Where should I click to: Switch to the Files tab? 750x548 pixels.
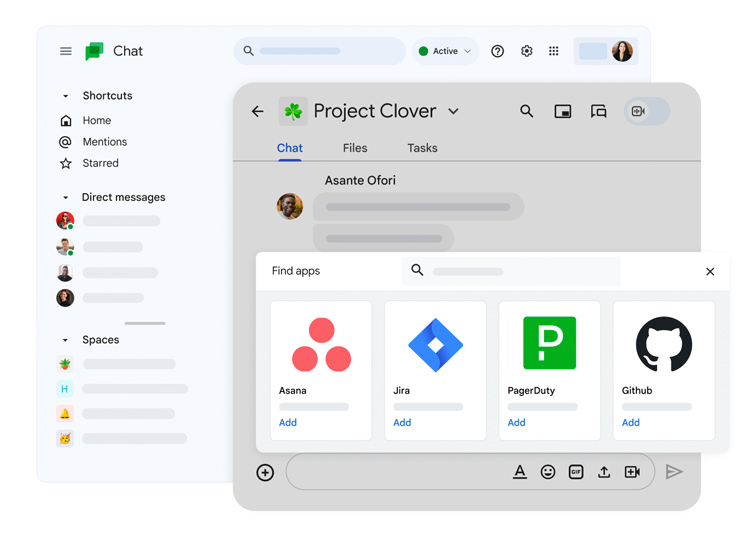355,148
